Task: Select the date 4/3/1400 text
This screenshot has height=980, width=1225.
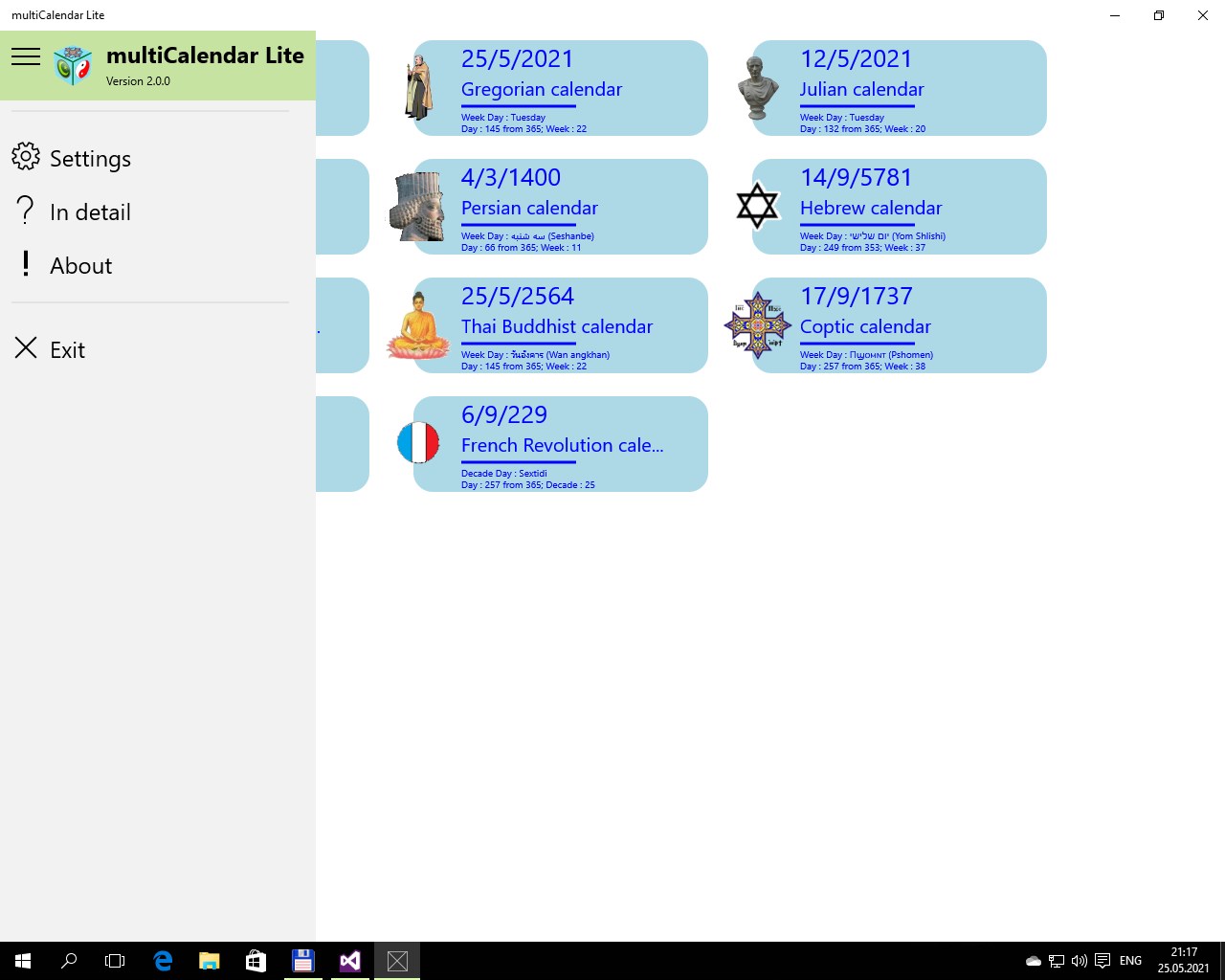Action: [x=510, y=177]
